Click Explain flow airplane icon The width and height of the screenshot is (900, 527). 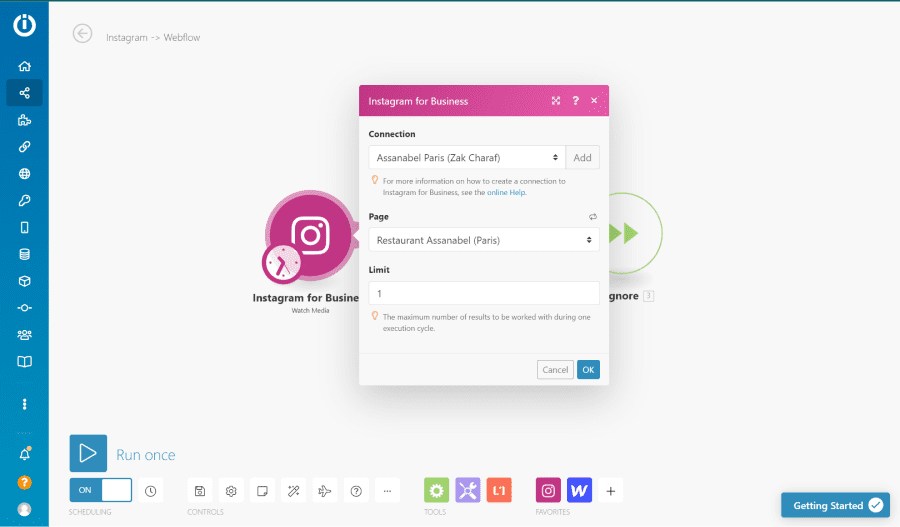[325, 491]
